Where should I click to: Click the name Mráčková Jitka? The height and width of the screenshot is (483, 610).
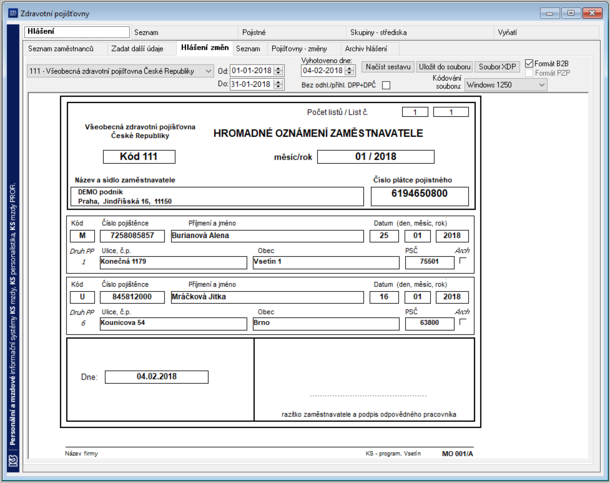point(267,297)
